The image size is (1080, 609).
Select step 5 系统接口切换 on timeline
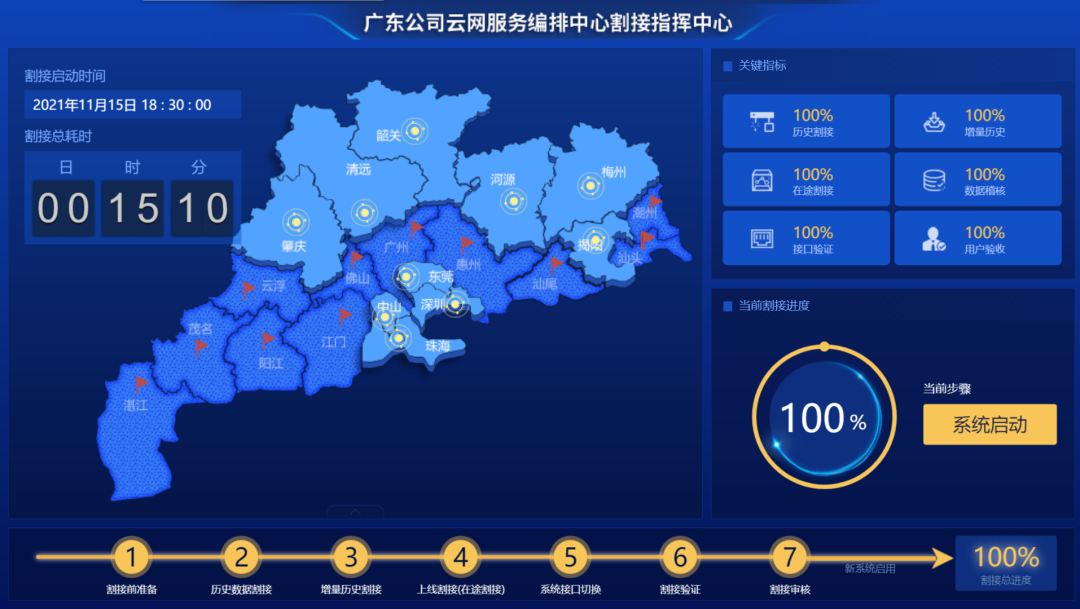click(570, 557)
